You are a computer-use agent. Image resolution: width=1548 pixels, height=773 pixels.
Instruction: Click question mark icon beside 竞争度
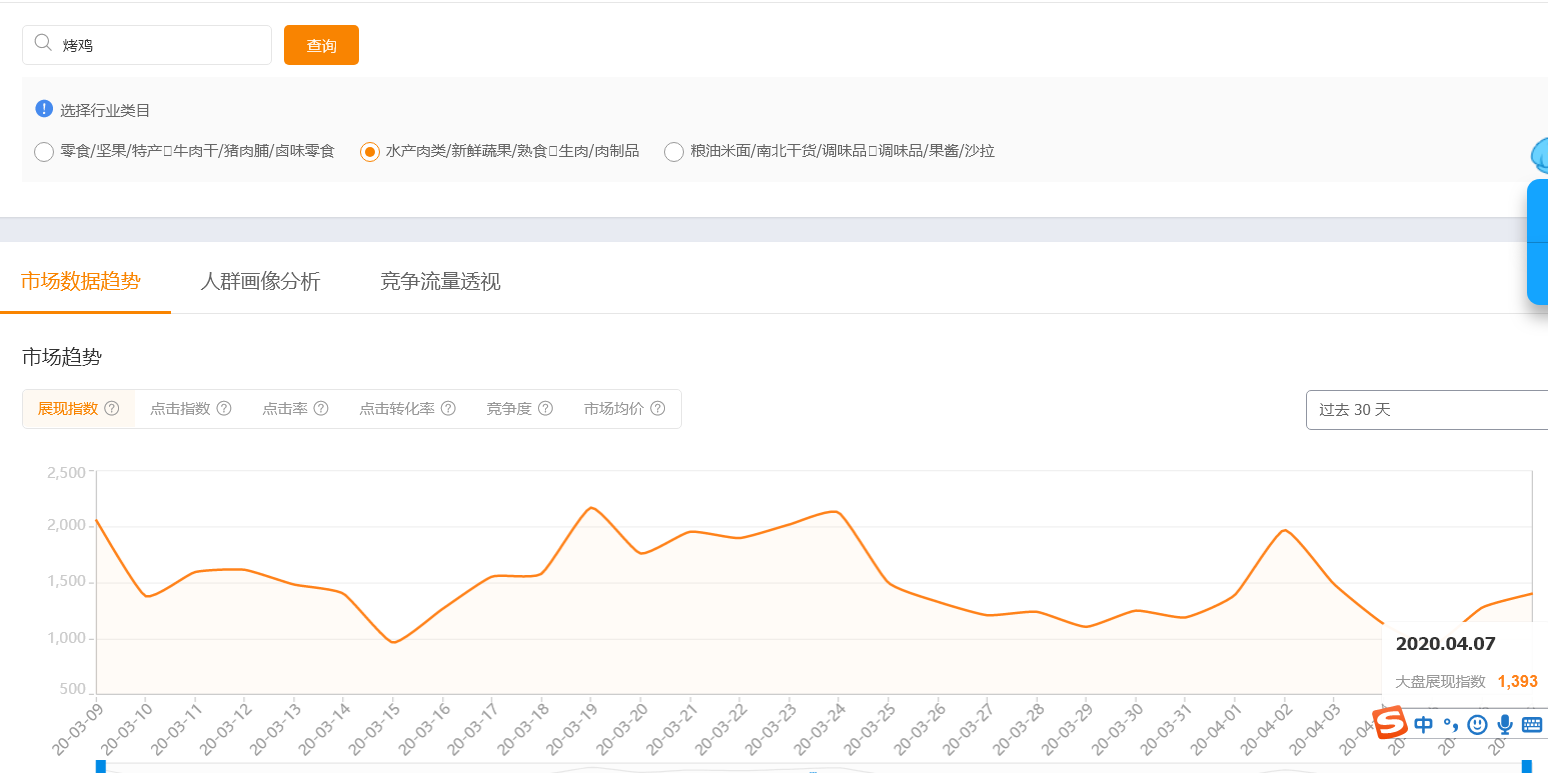(x=545, y=408)
